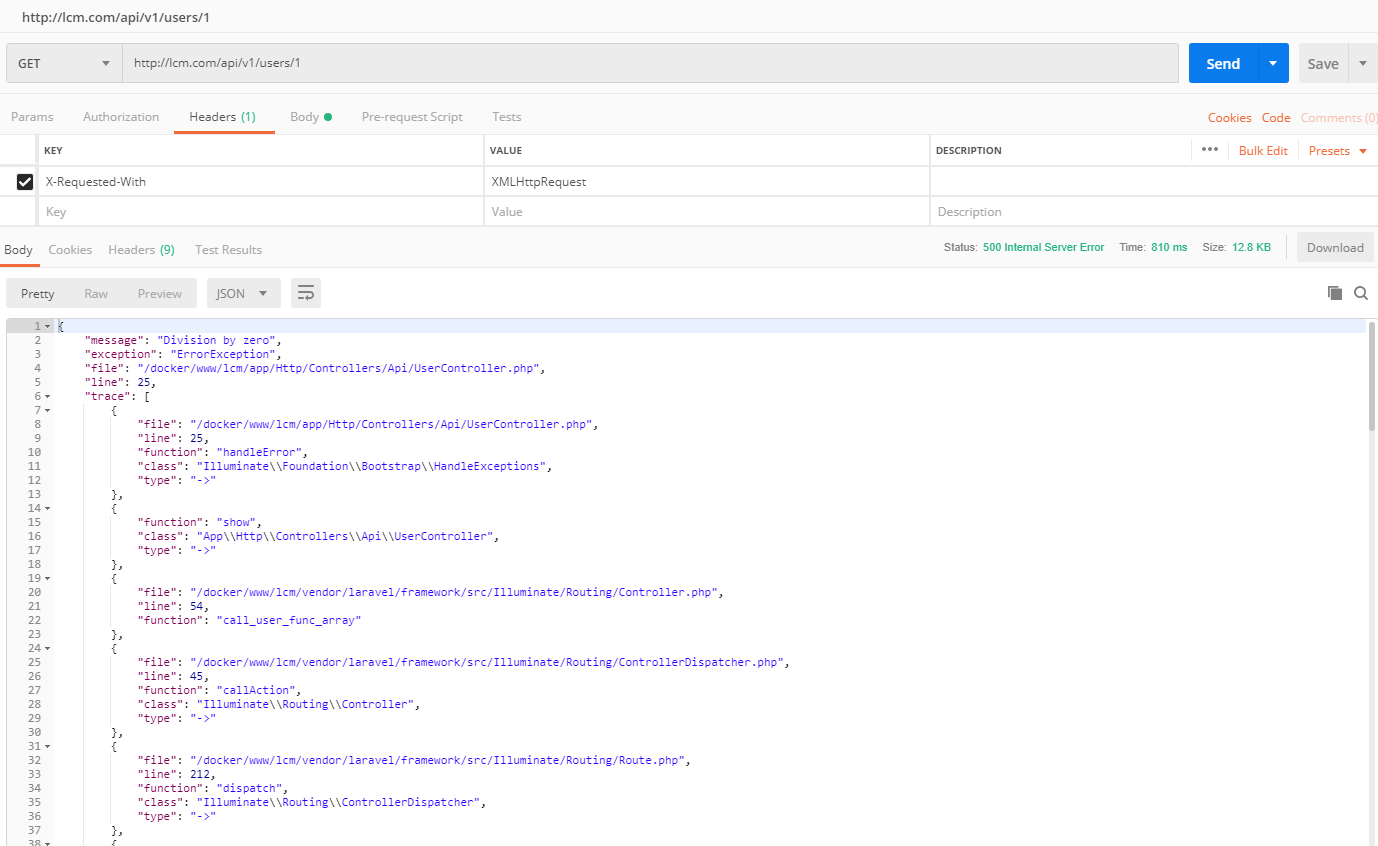The height and width of the screenshot is (846, 1378).
Task: Click the 810 ms response time
Action: (1169, 247)
